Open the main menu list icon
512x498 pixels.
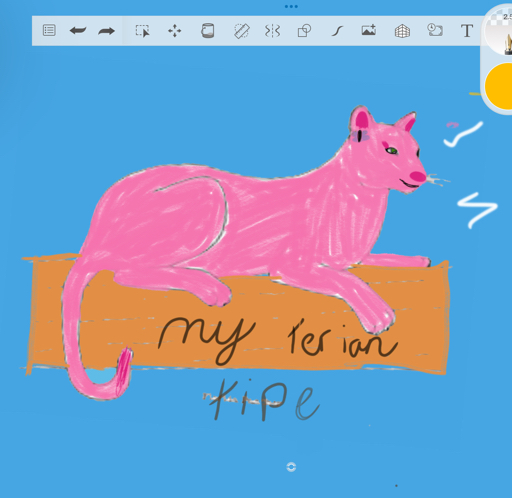(x=49, y=31)
